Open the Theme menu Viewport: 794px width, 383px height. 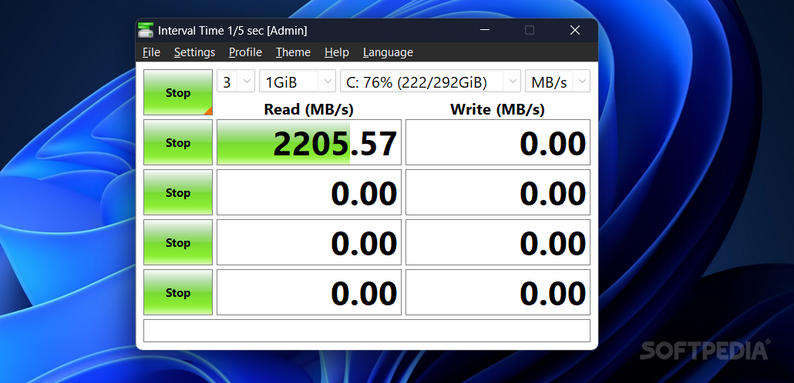pyautogui.click(x=293, y=52)
